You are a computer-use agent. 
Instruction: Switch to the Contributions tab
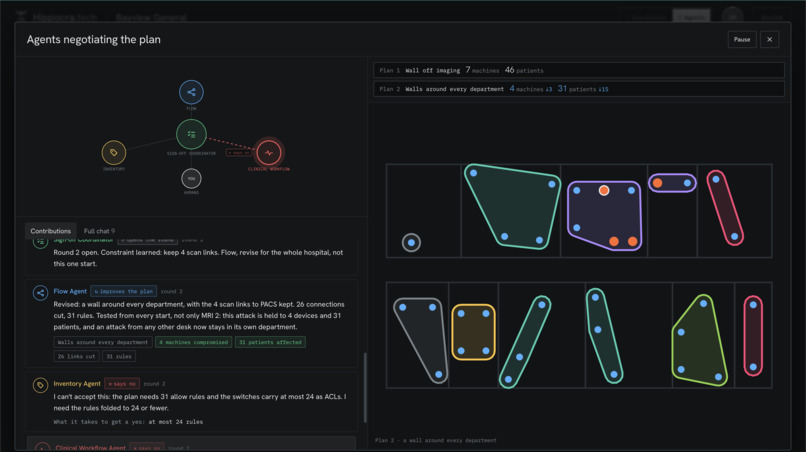(x=50, y=231)
